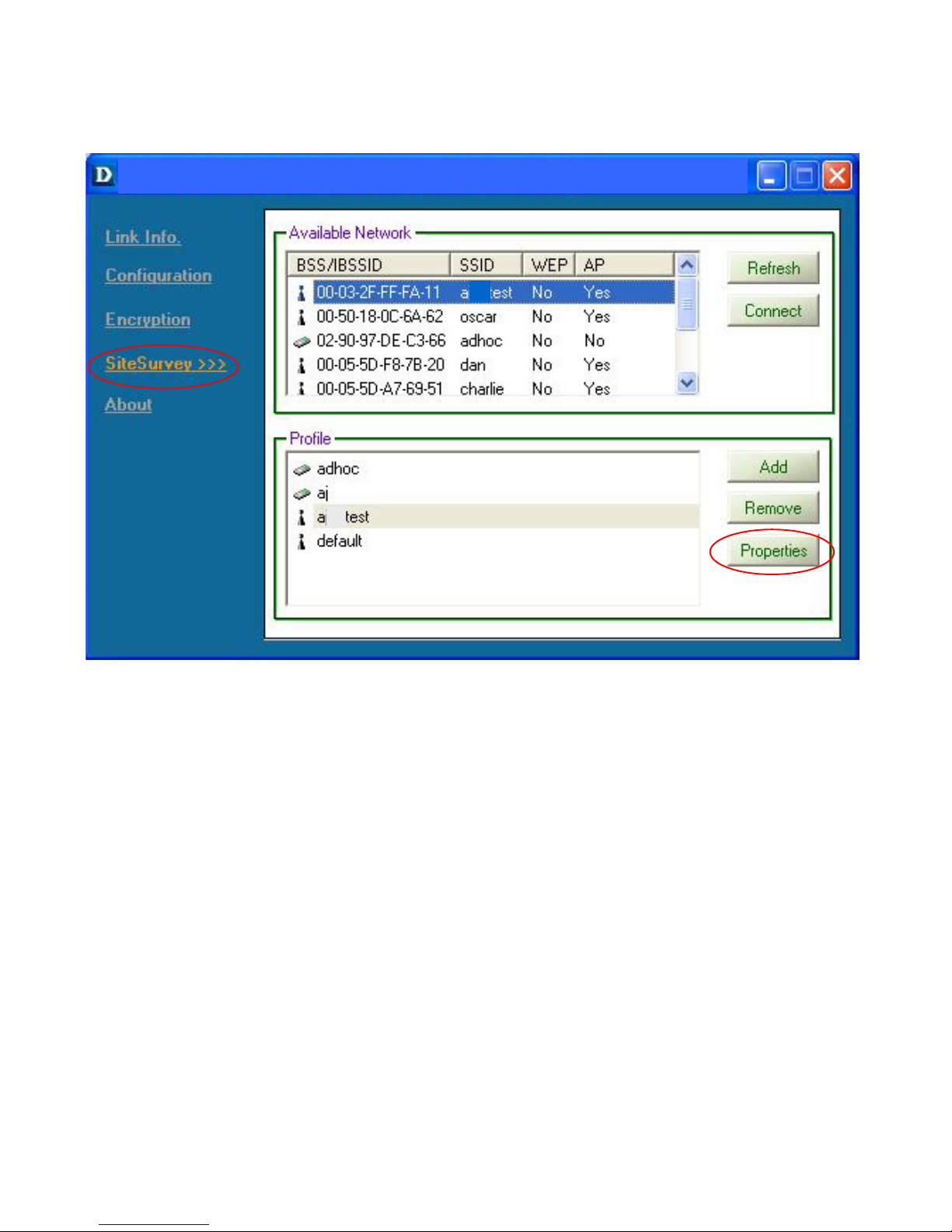Sort by SSID column header

[486, 265]
